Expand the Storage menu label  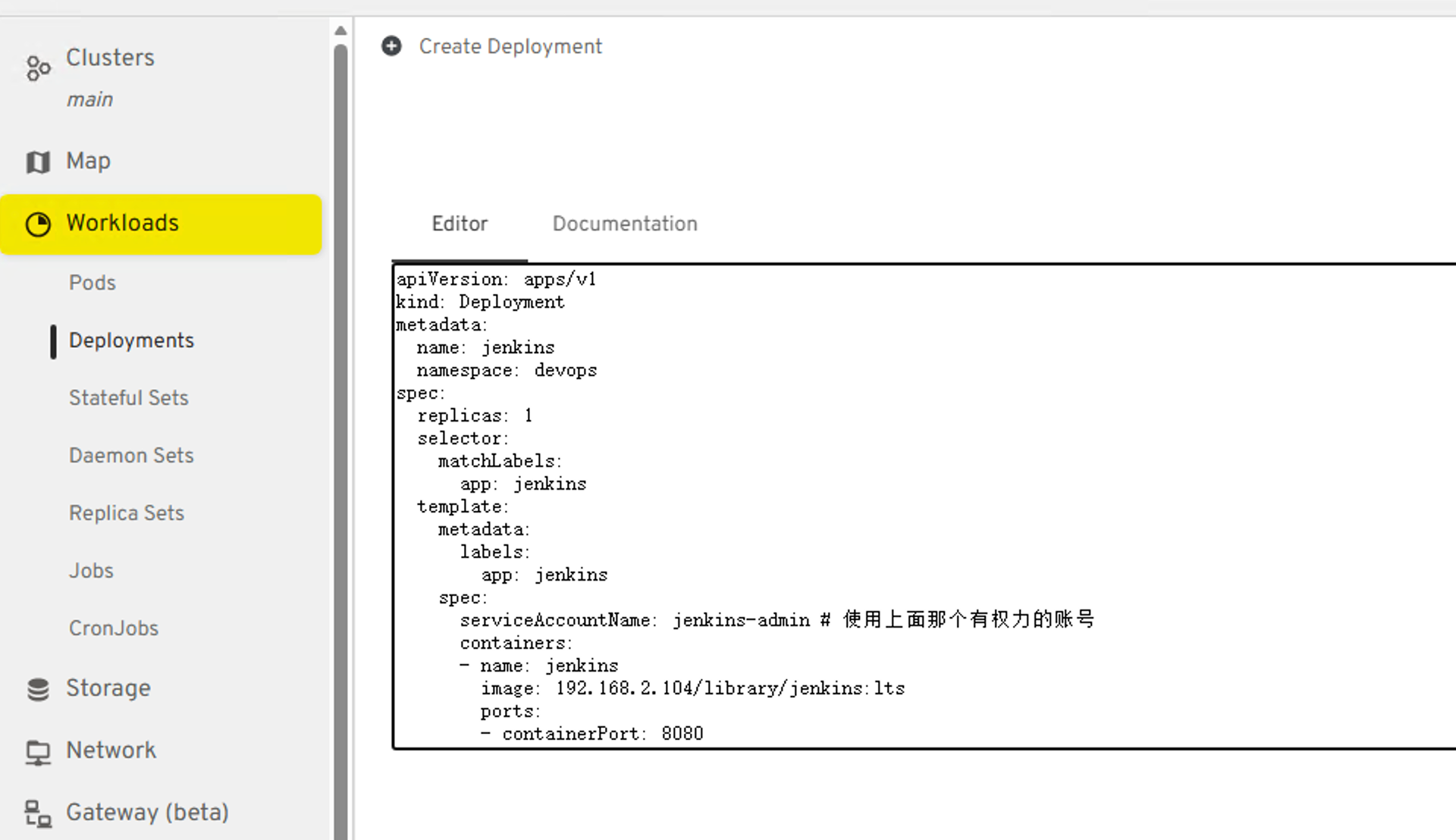[108, 688]
